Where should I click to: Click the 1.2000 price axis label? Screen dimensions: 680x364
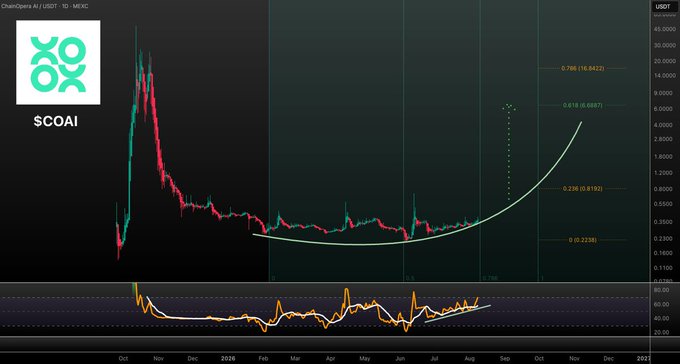[x=665, y=173]
